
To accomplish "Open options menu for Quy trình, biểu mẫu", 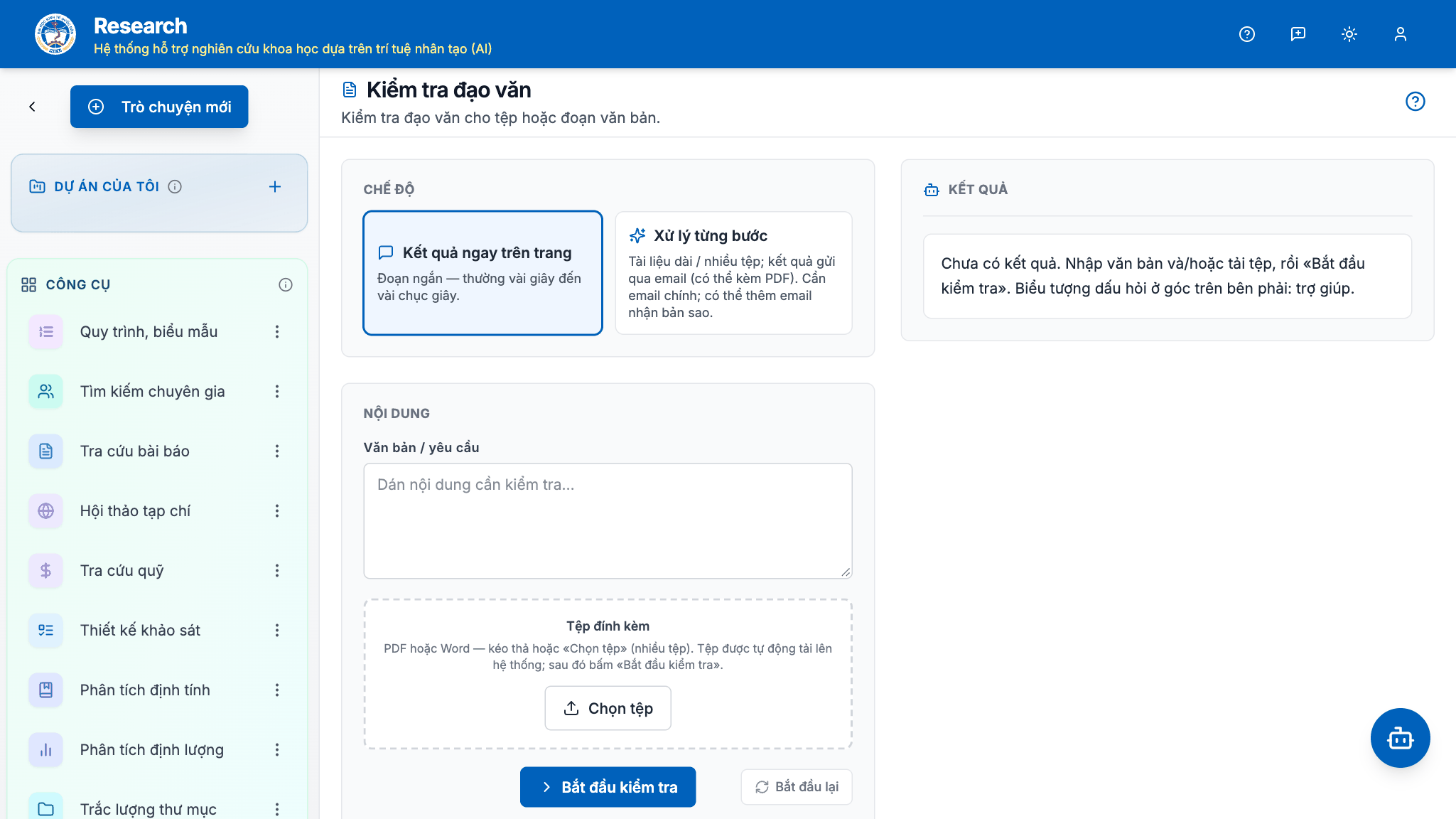I will point(277,331).
